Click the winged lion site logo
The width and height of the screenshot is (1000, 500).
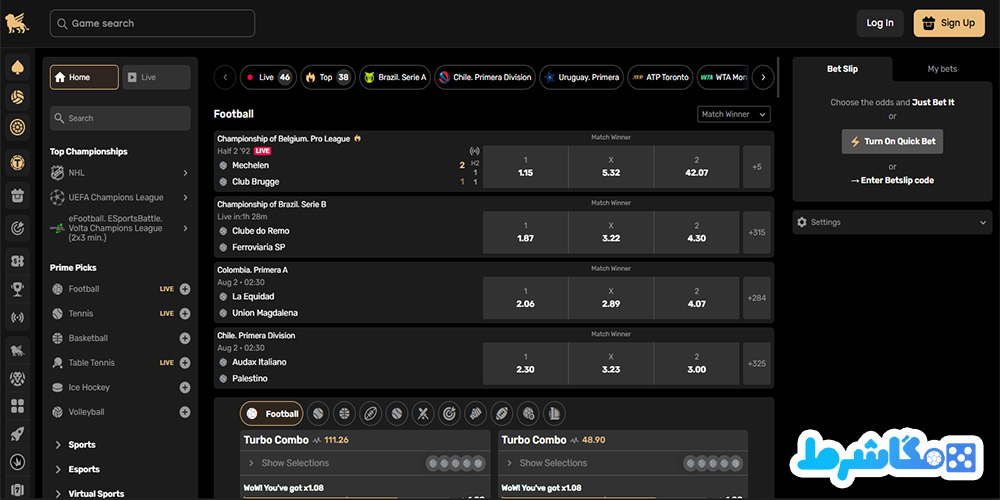17,24
